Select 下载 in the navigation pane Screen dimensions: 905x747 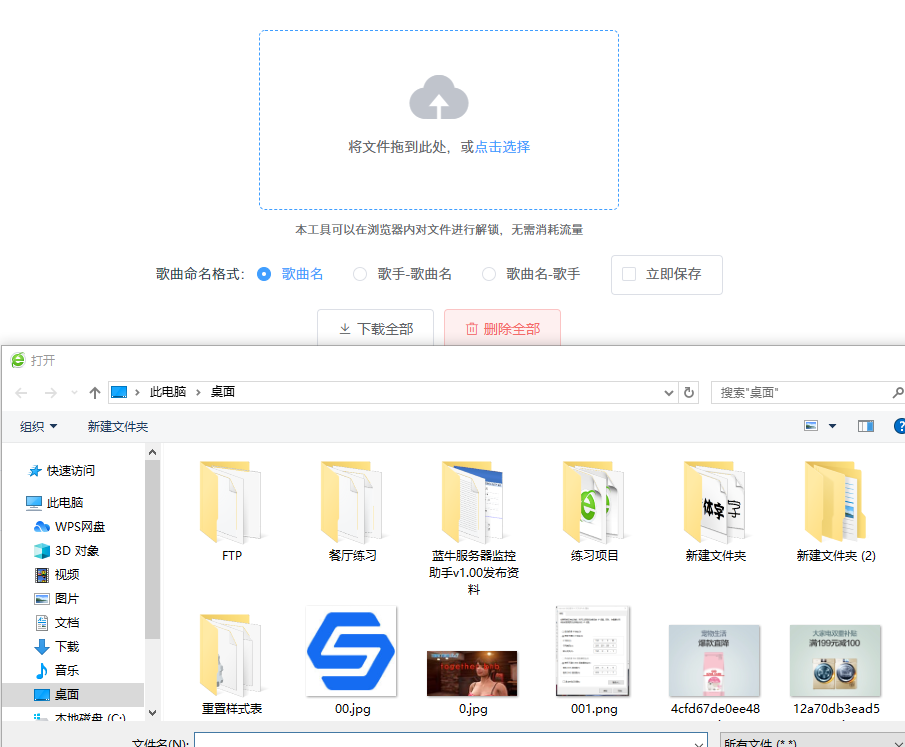[x=66, y=646]
